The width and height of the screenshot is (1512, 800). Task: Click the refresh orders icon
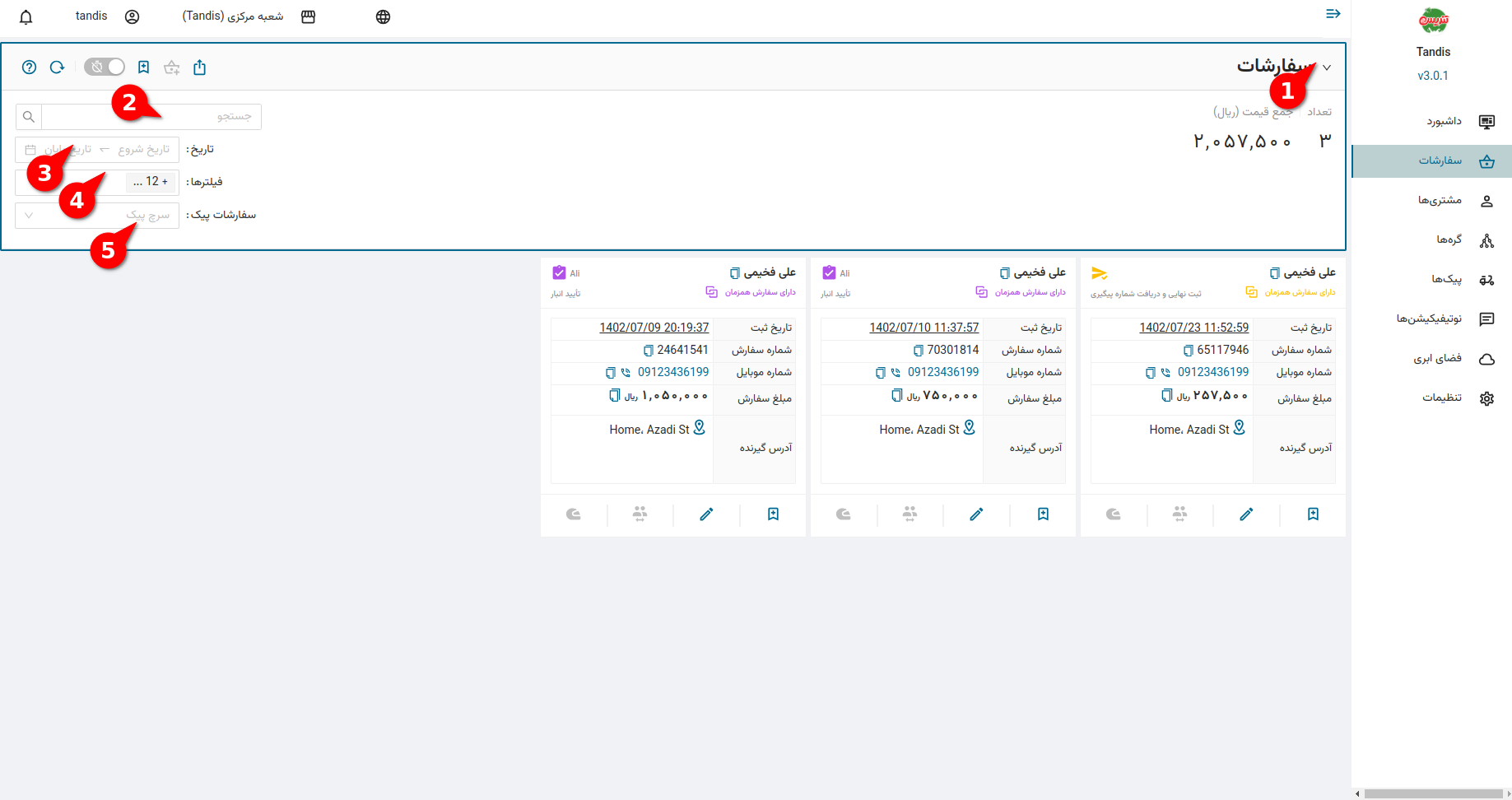coord(57,67)
